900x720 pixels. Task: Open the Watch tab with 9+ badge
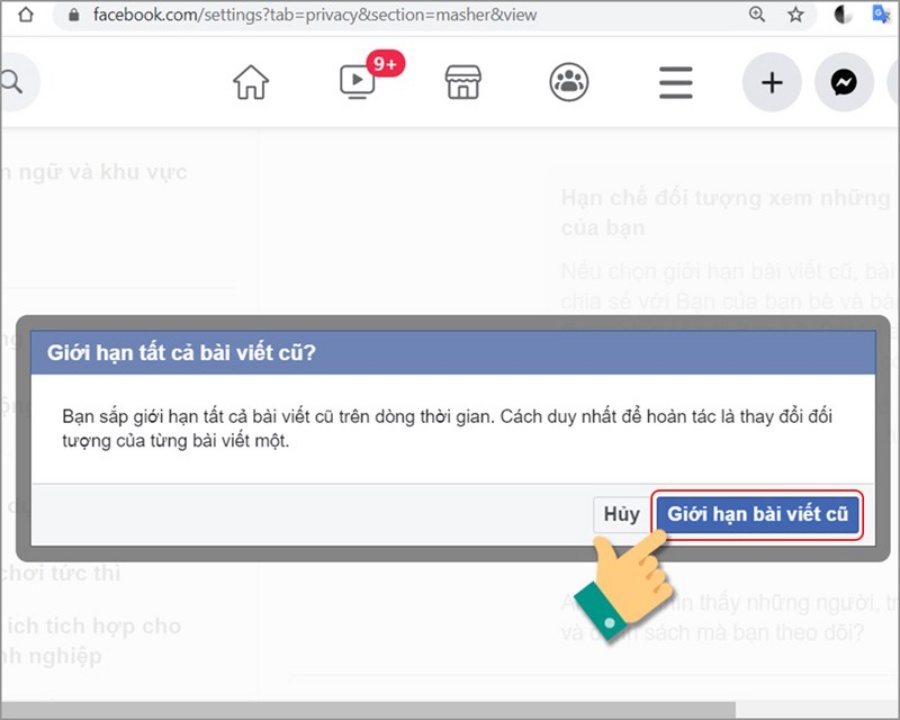coord(358,81)
